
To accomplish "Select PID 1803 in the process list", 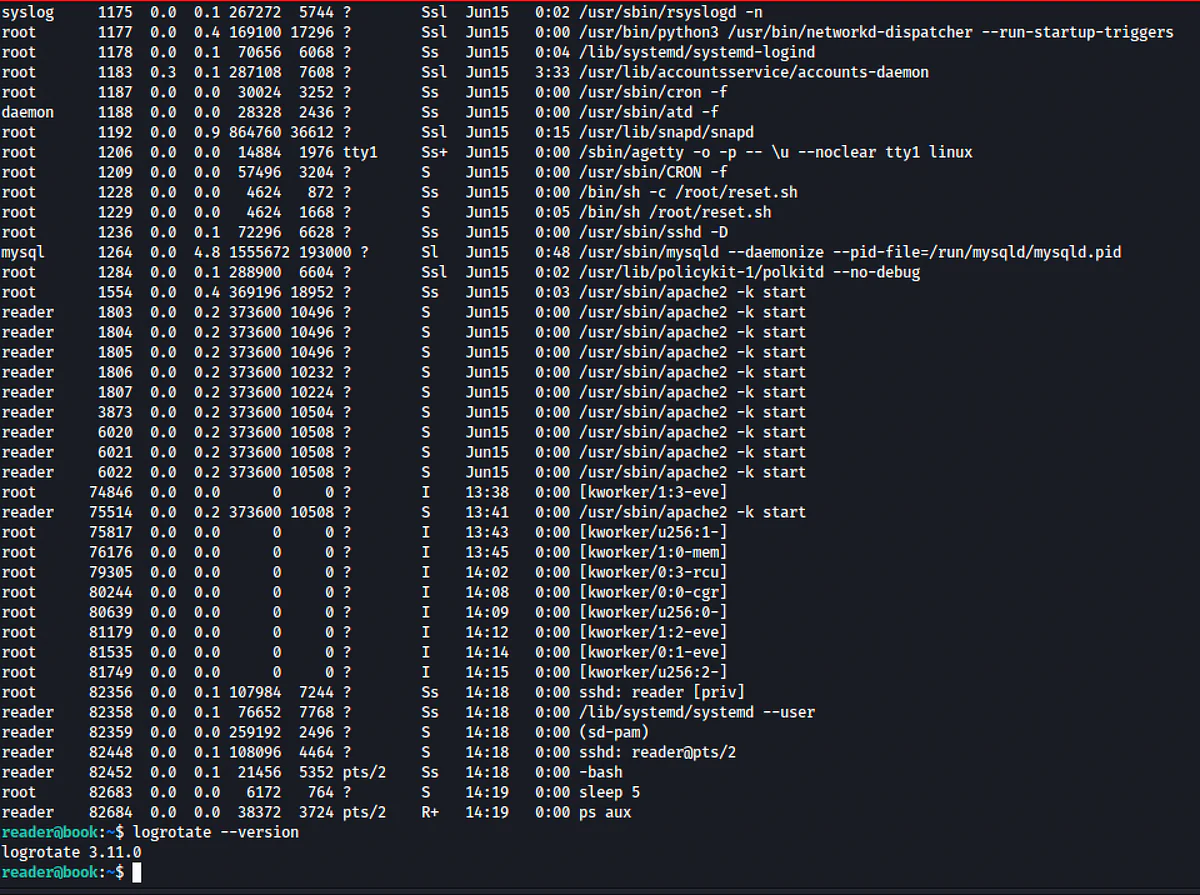I will point(115,312).
